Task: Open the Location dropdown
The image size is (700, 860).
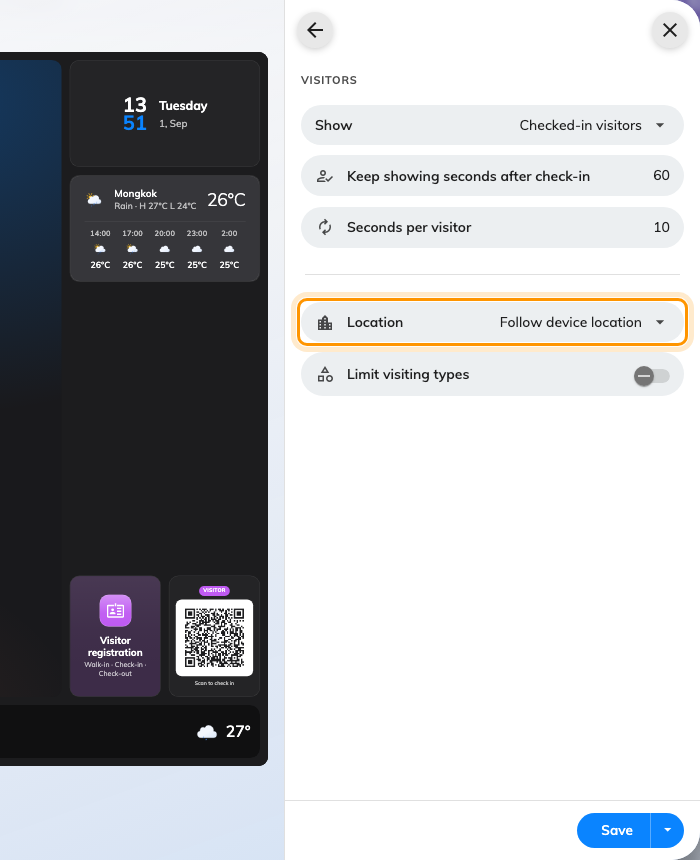Action: pos(492,322)
